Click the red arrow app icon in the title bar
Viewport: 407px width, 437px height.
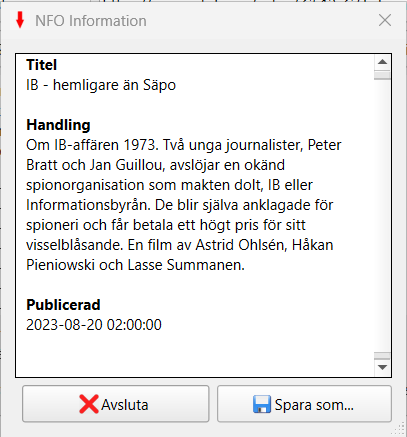click(20, 20)
